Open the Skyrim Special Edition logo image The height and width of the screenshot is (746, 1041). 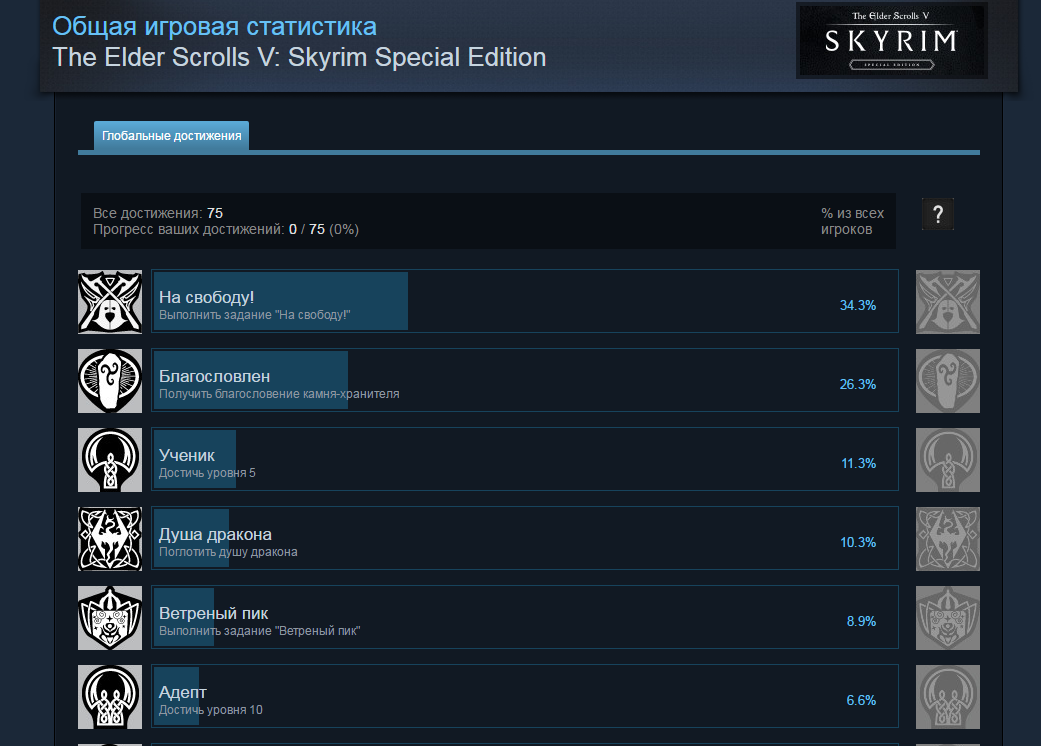891,41
